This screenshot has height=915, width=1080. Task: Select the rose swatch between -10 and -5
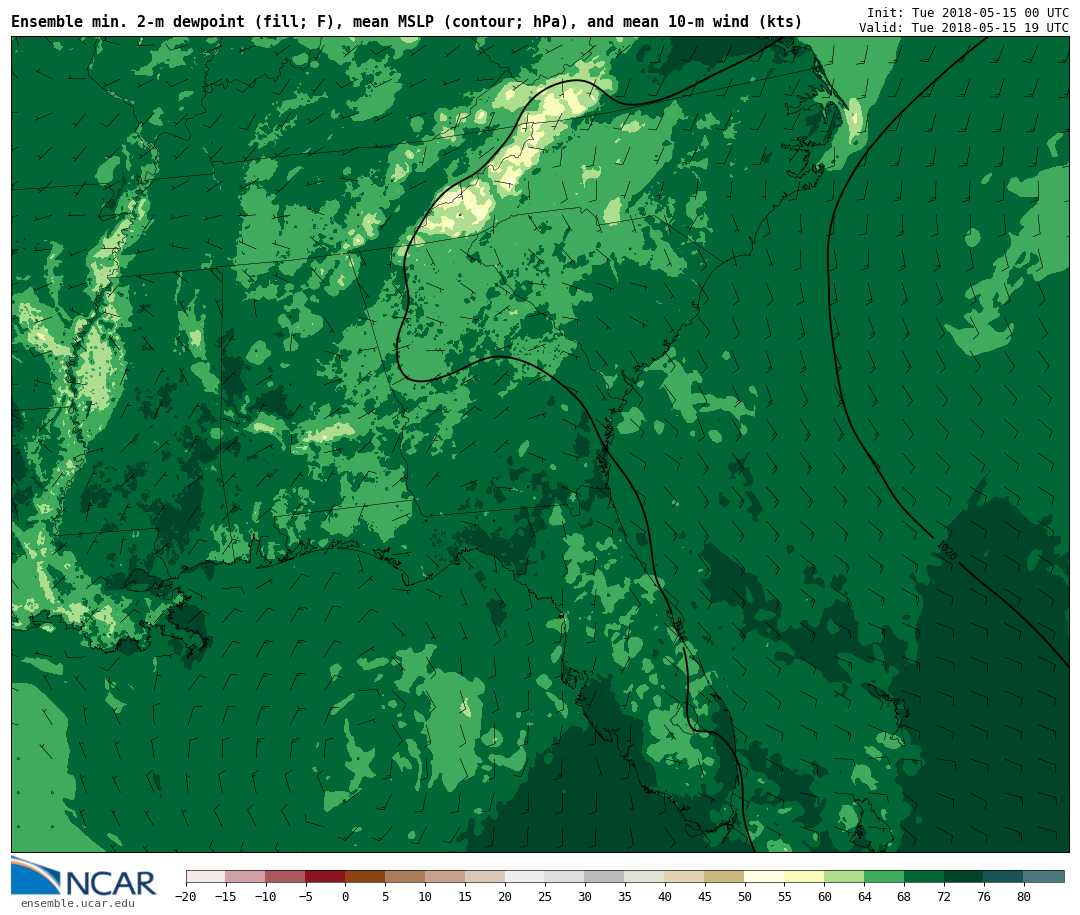pos(286,876)
